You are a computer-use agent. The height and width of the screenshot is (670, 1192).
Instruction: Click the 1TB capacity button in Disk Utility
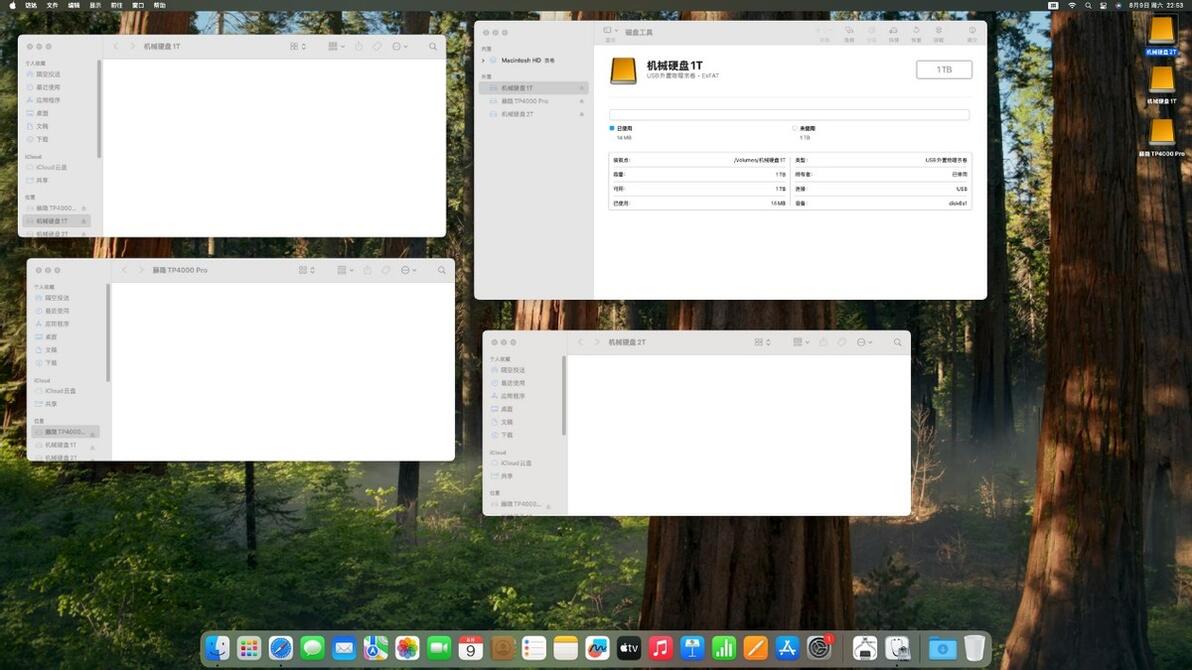[944, 69]
